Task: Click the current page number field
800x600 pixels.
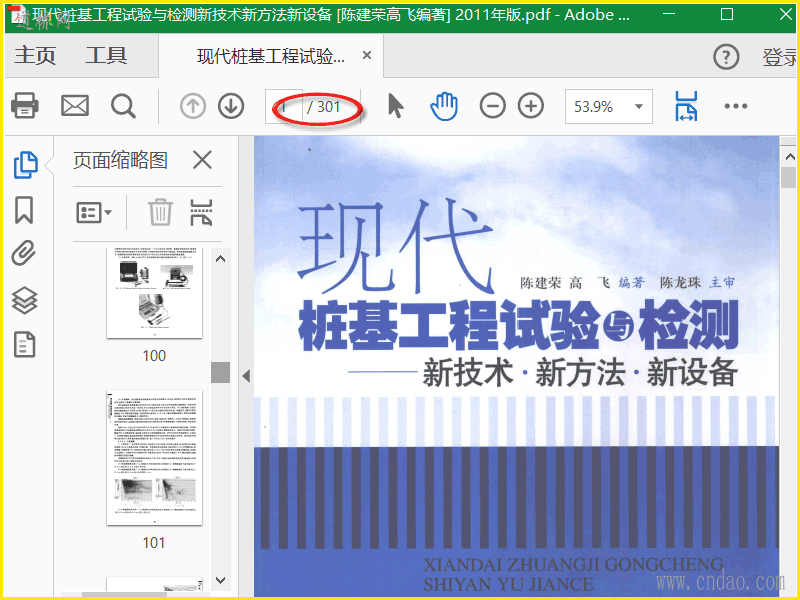Action: pos(284,106)
